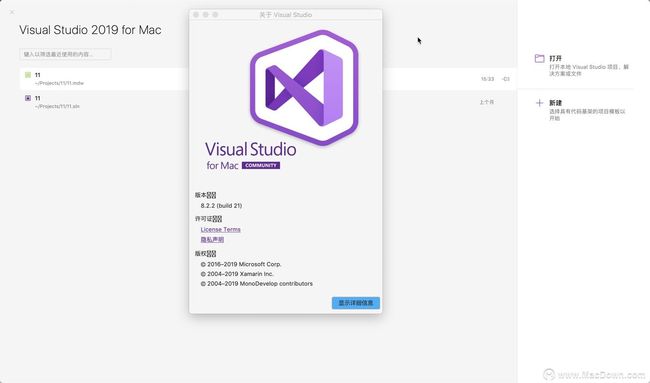Screen dimensions: 650x383
Task: Open recent path ~/Projects/11/11.sln
Action: pyautogui.click(x=57, y=106)
